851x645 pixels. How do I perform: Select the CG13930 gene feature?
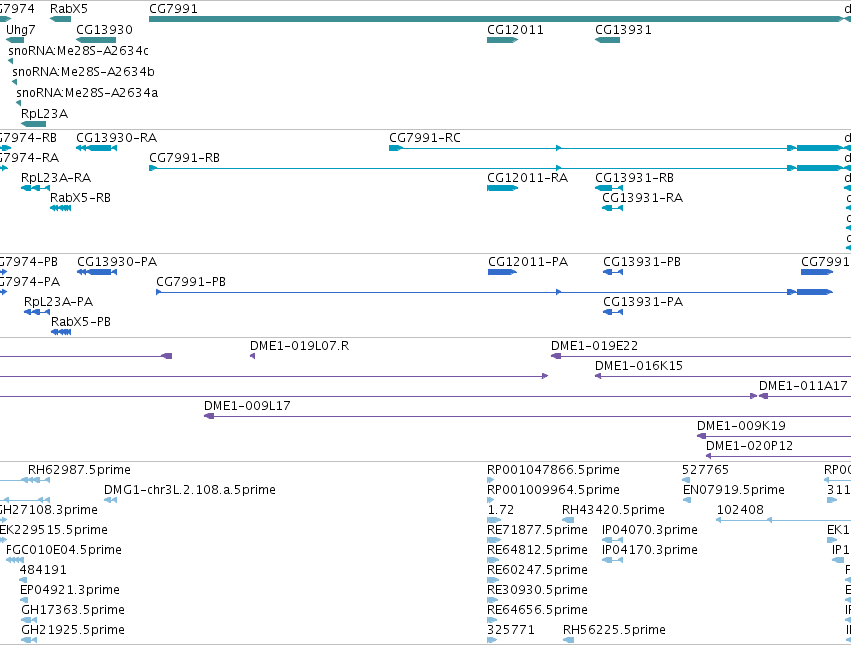click(96, 40)
